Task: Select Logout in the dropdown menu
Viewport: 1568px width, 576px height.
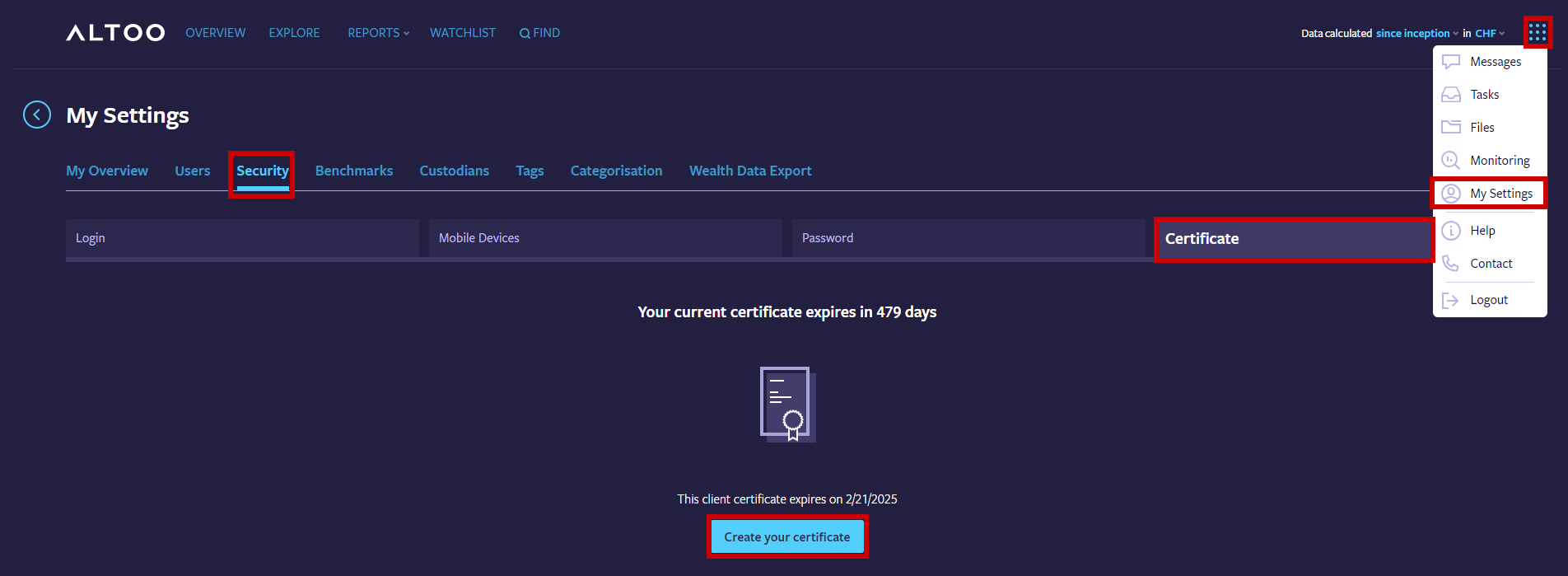Action: (1490, 300)
